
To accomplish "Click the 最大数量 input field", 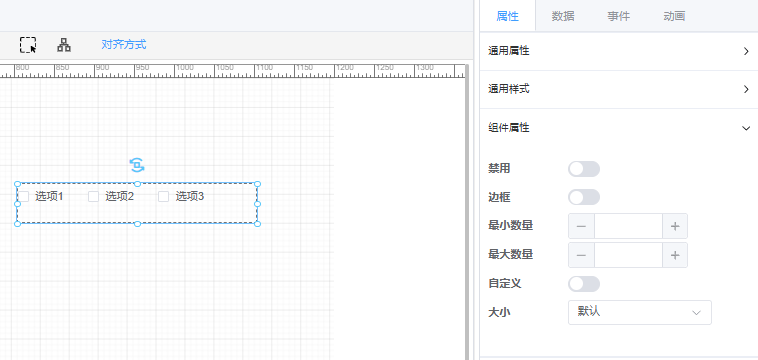I will 628,255.
